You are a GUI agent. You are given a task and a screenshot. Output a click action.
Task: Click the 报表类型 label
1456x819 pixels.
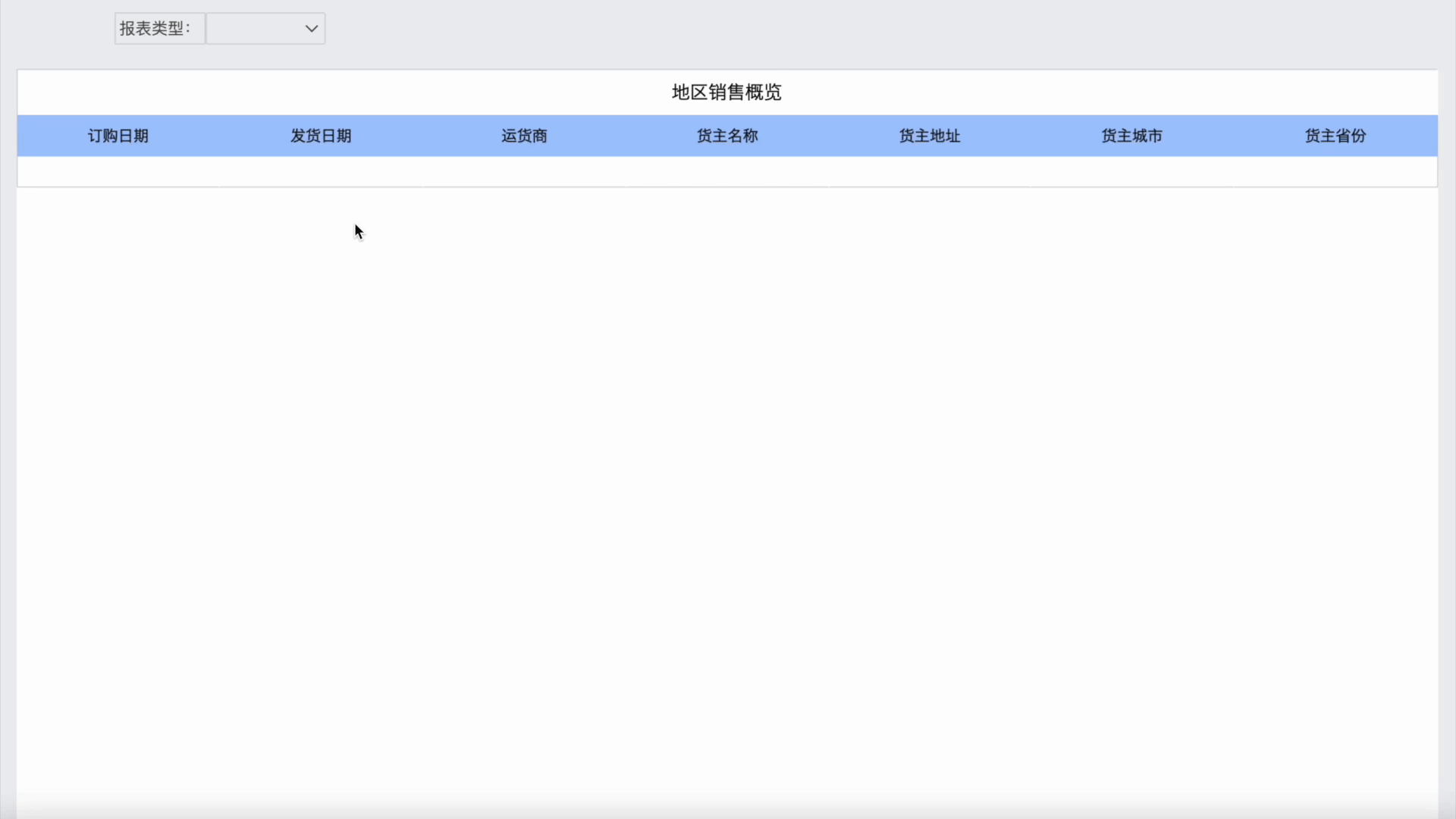(x=155, y=29)
